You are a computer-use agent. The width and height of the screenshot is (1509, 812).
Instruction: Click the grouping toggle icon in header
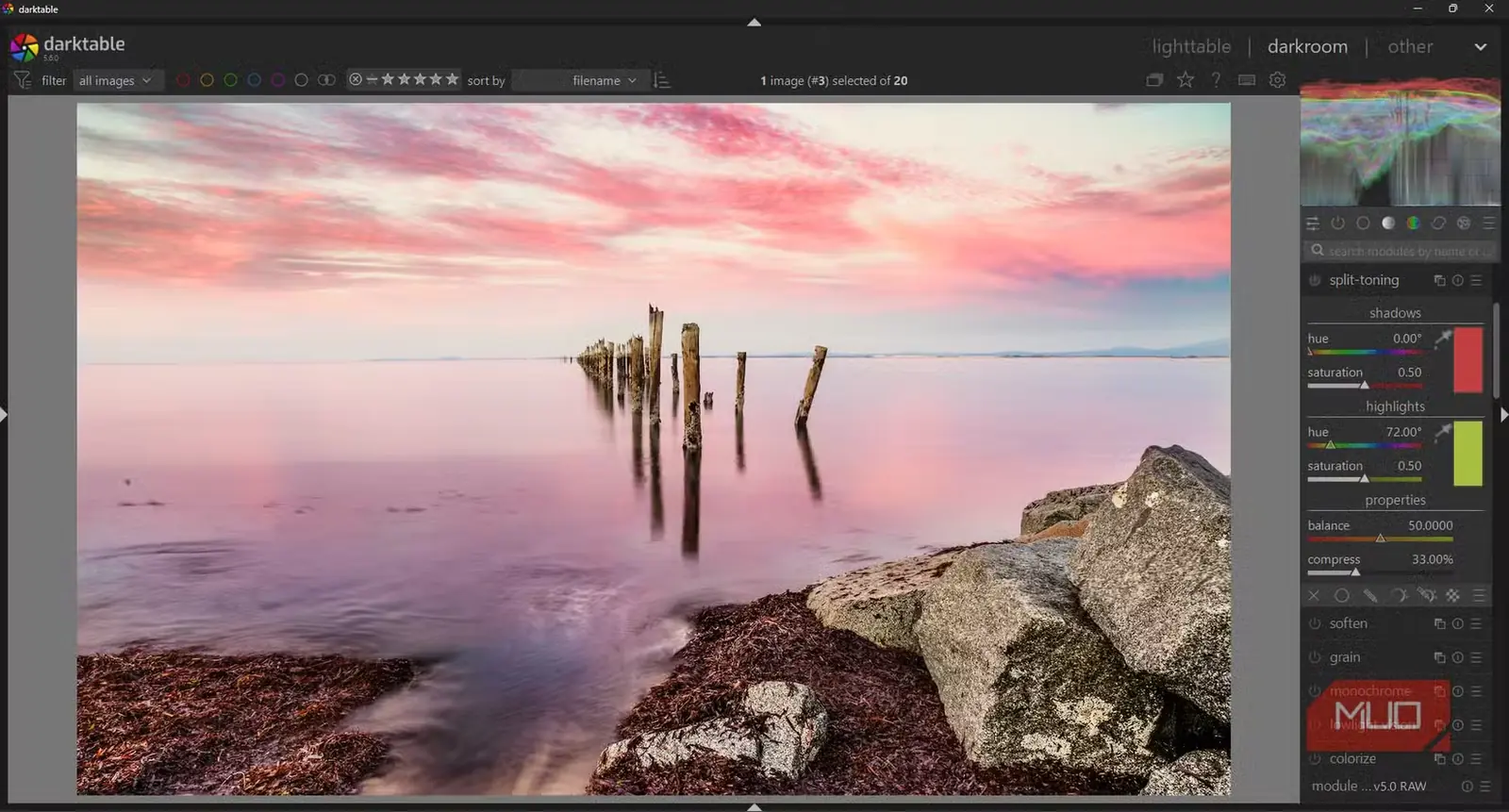click(1154, 80)
